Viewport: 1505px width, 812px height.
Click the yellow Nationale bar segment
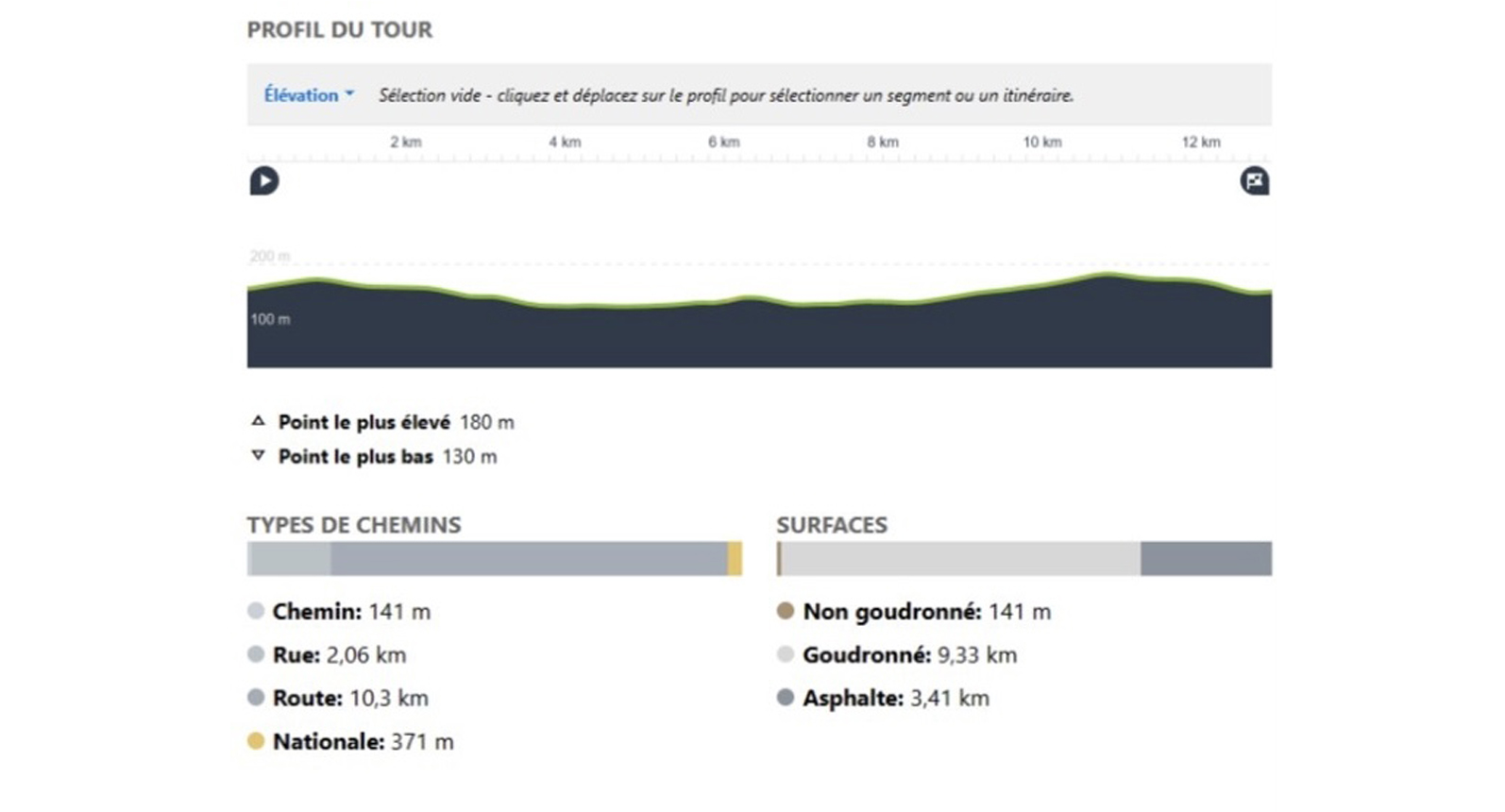point(735,558)
